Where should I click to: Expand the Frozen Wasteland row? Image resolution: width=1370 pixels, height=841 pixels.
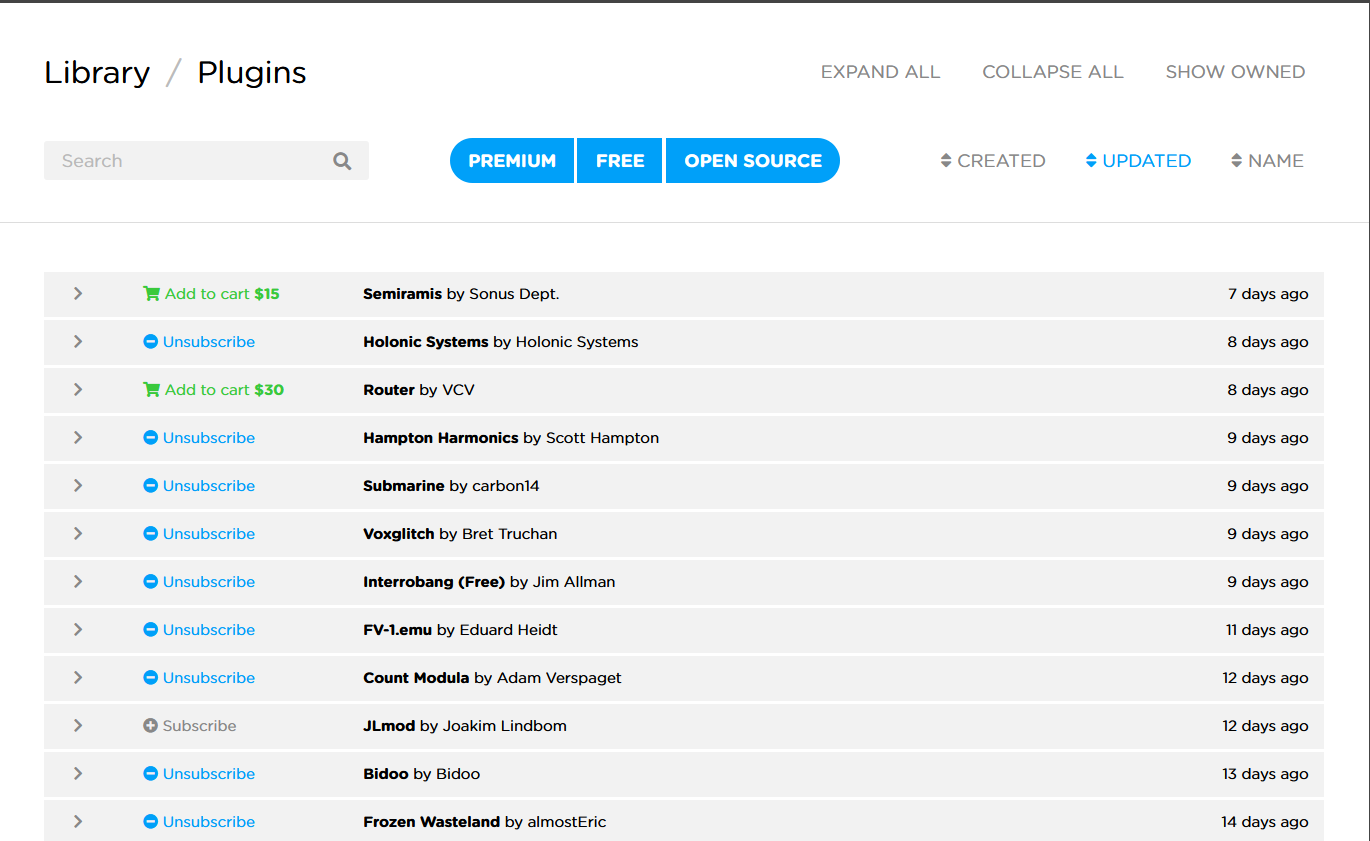pyautogui.click(x=78, y=822)
